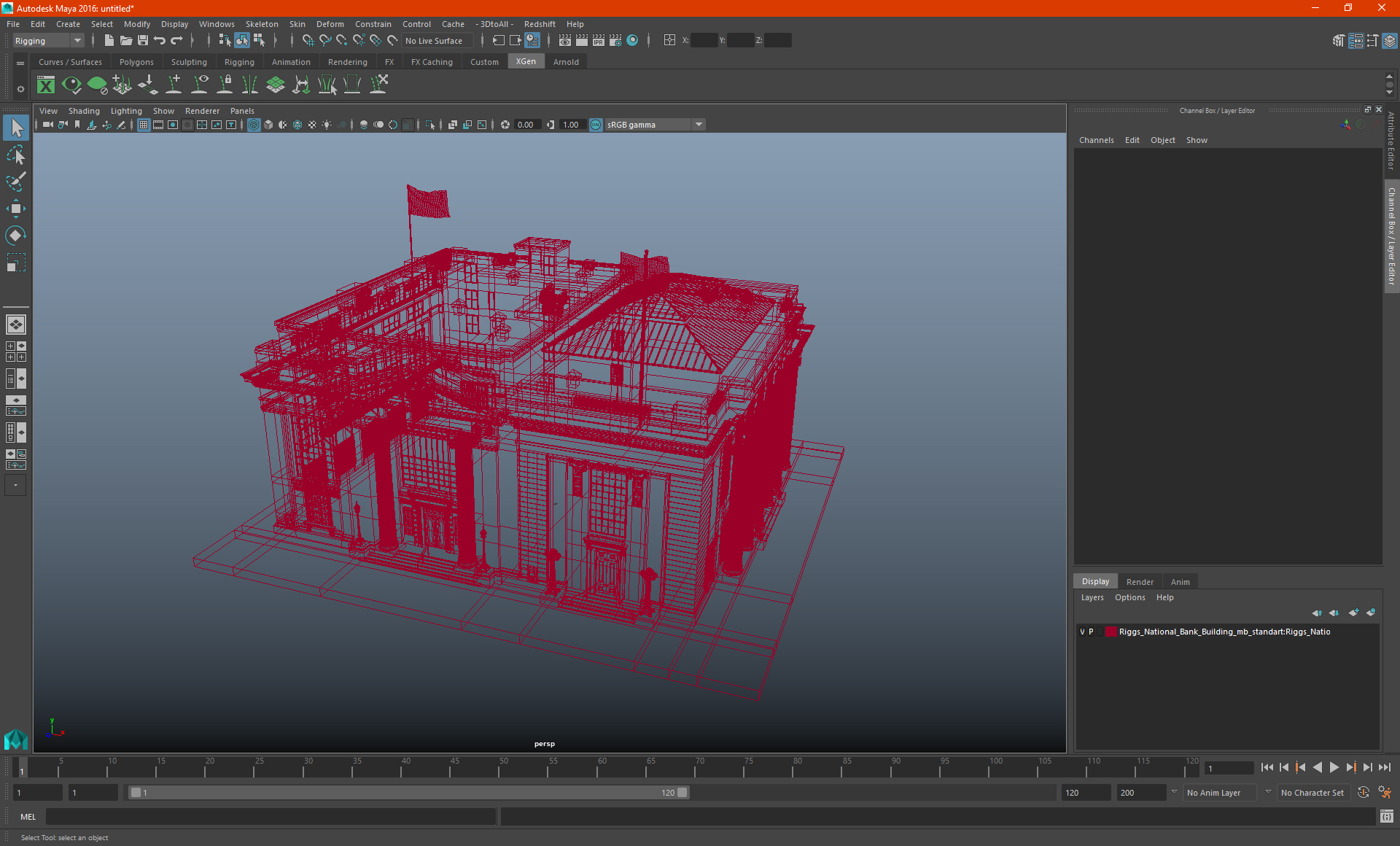Open the shelf options gear menu

[20, 89]
